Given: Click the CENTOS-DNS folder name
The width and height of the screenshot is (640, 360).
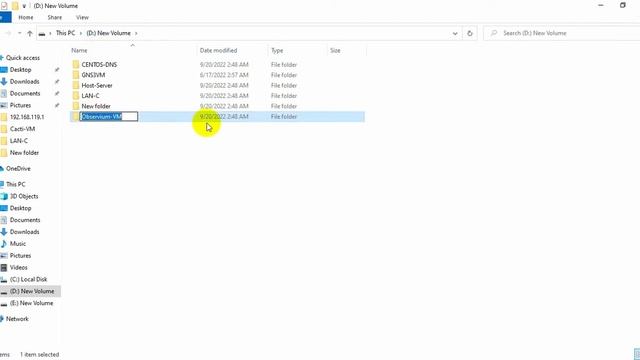Looking at the screenshot, I should tap(99, 64).
